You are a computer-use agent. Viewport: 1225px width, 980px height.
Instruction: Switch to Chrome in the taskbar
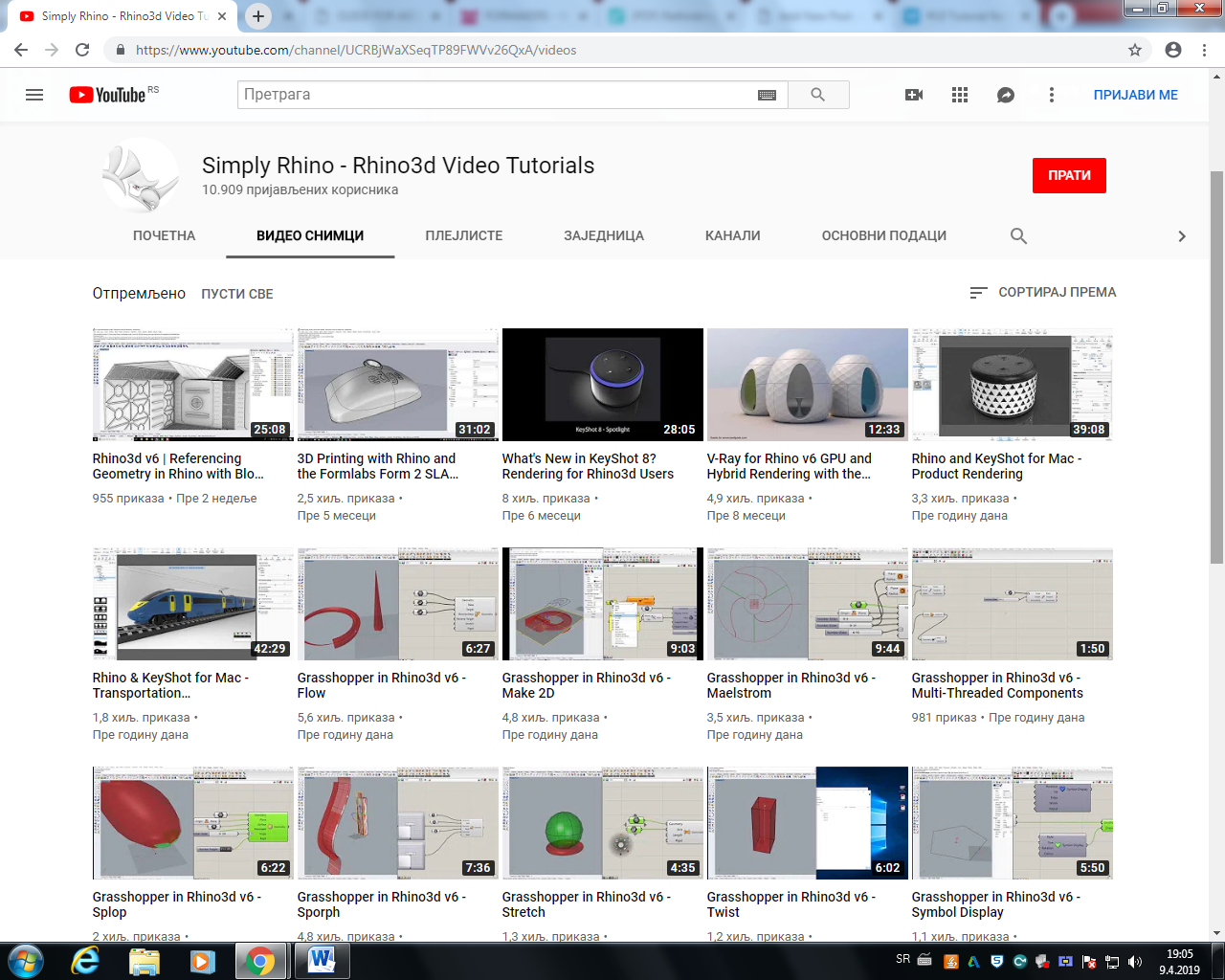[259, 961]
